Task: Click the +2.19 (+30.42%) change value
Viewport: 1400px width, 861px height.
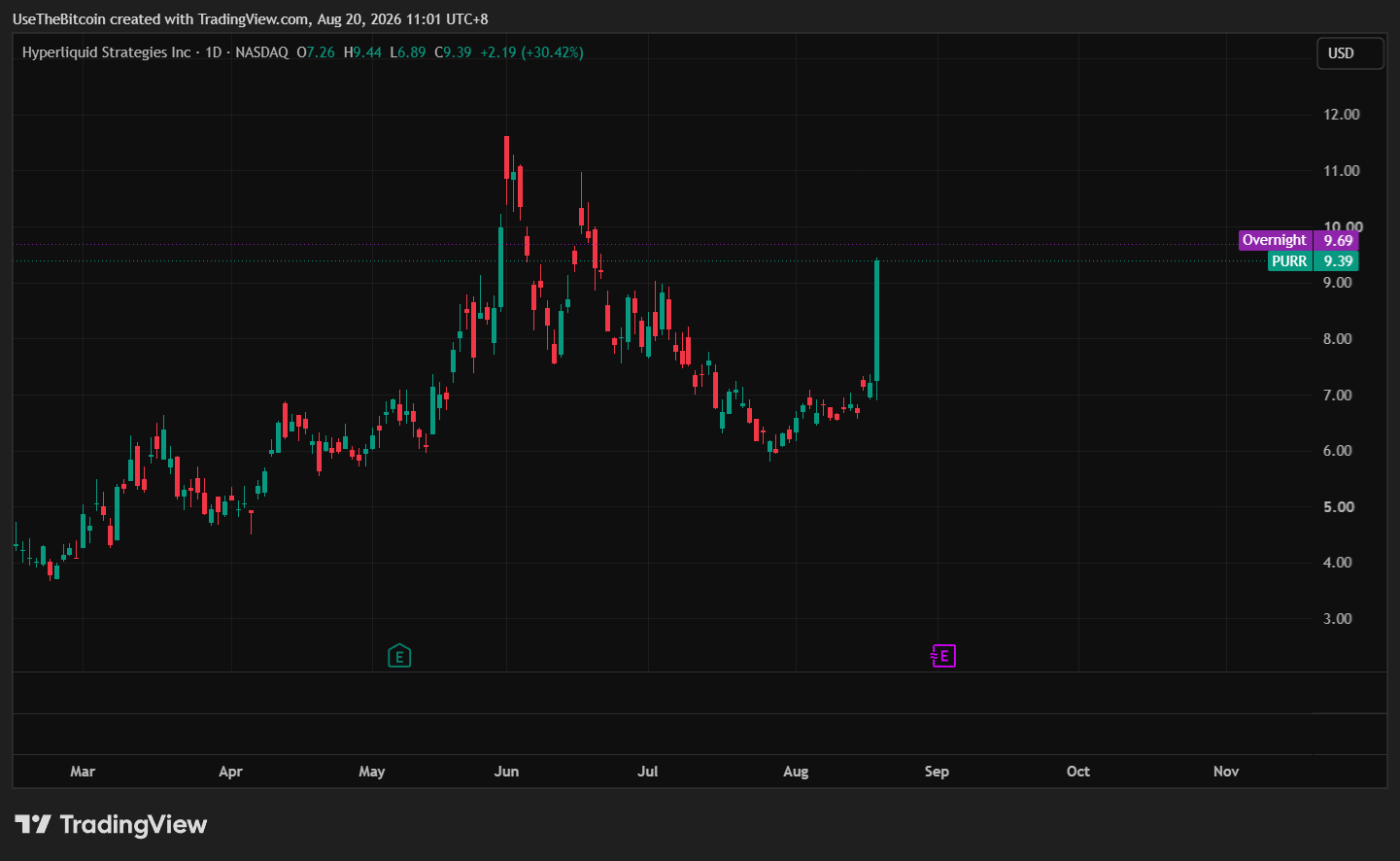Action: [x=531, y=52]
